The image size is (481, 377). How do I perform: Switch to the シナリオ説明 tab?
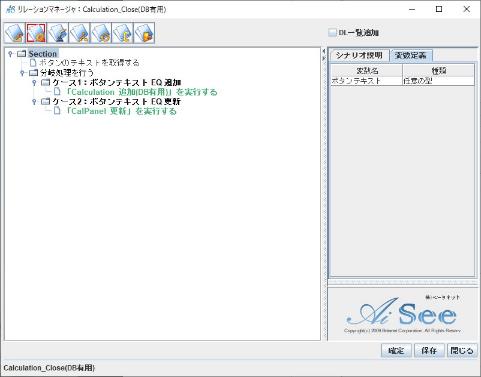point(359,56)
